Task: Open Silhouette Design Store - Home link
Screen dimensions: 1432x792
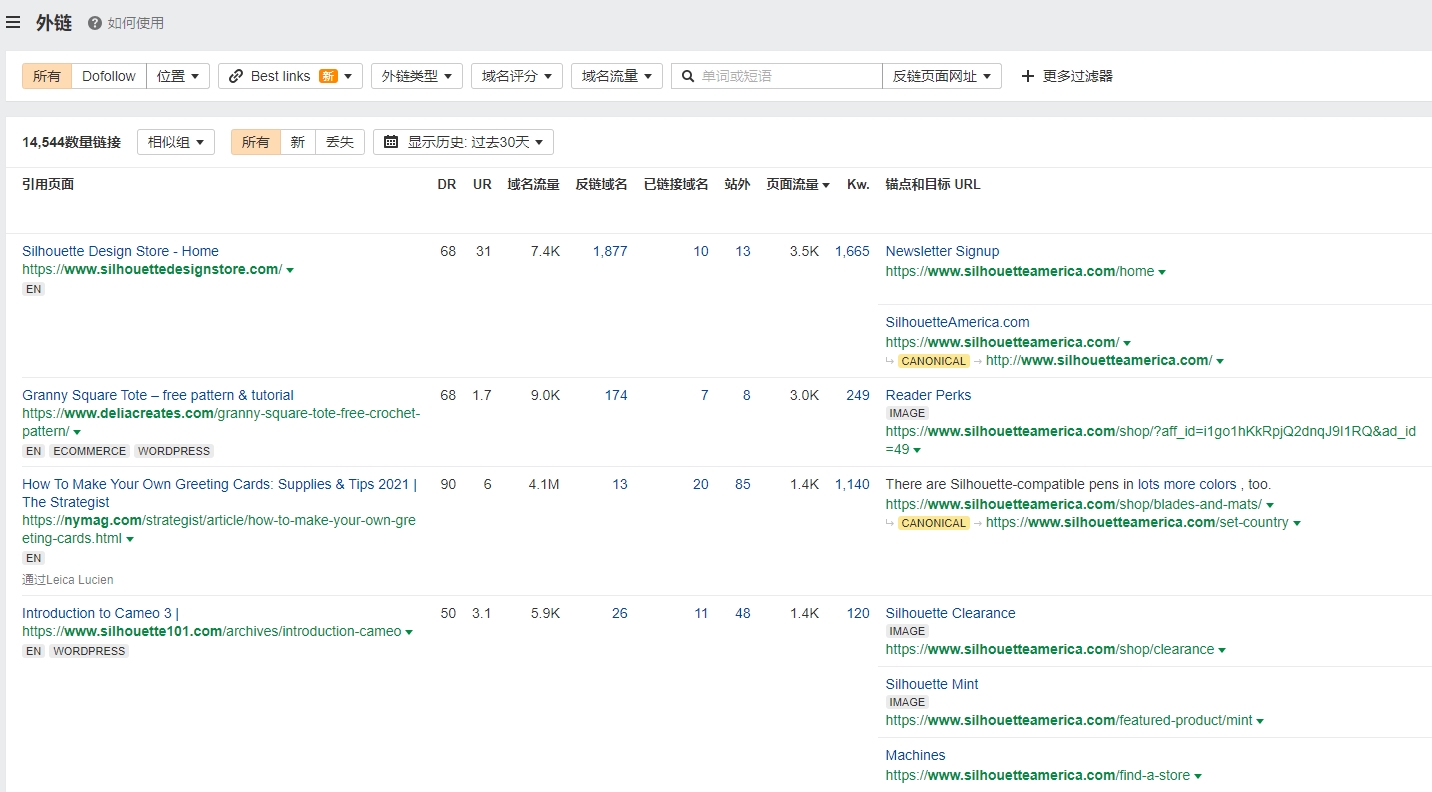Action: (x=120, y=251)
